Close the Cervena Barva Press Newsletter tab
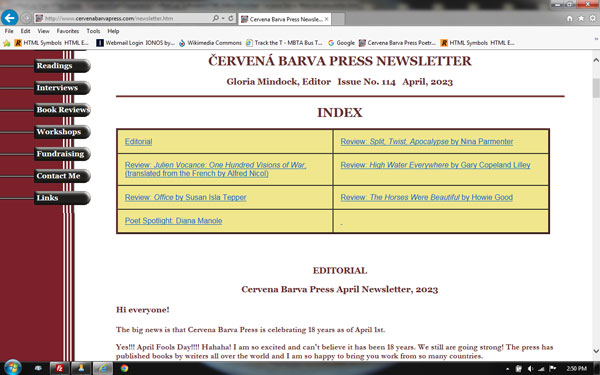Screen dimensions: 600x375 [326, 19]
